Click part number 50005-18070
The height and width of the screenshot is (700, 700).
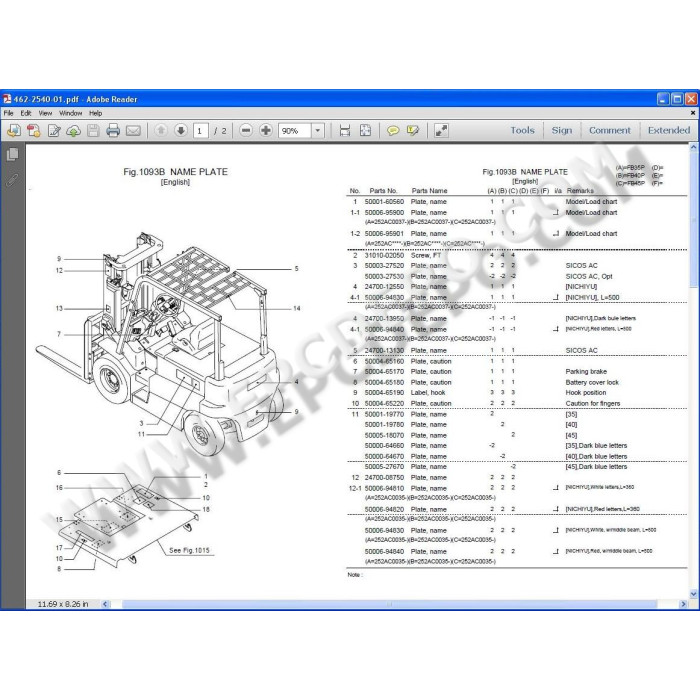[384, 435]
